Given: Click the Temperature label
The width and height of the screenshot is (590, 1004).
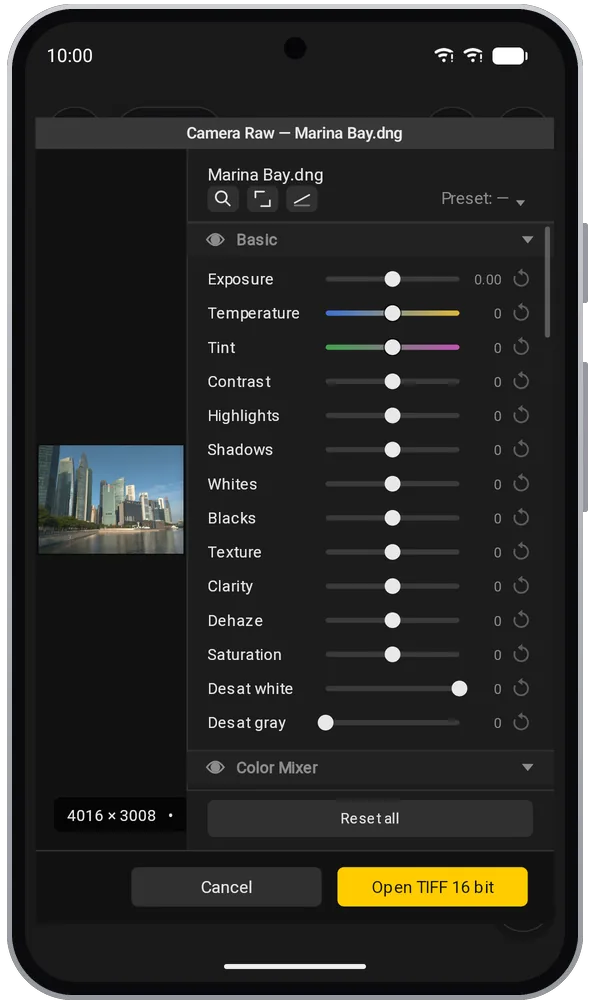Looking at the screenshot, I should point(254,313).
